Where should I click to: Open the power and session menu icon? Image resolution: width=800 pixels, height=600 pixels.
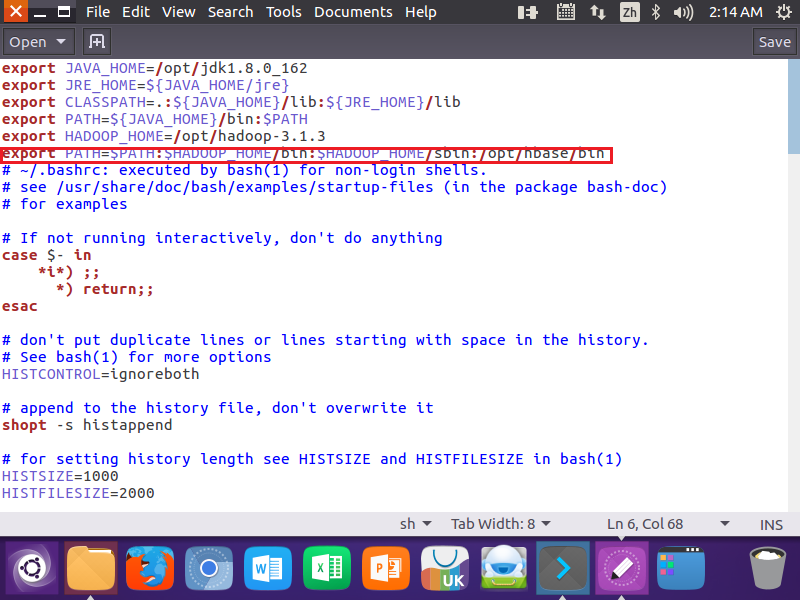(x=784, y=12)
